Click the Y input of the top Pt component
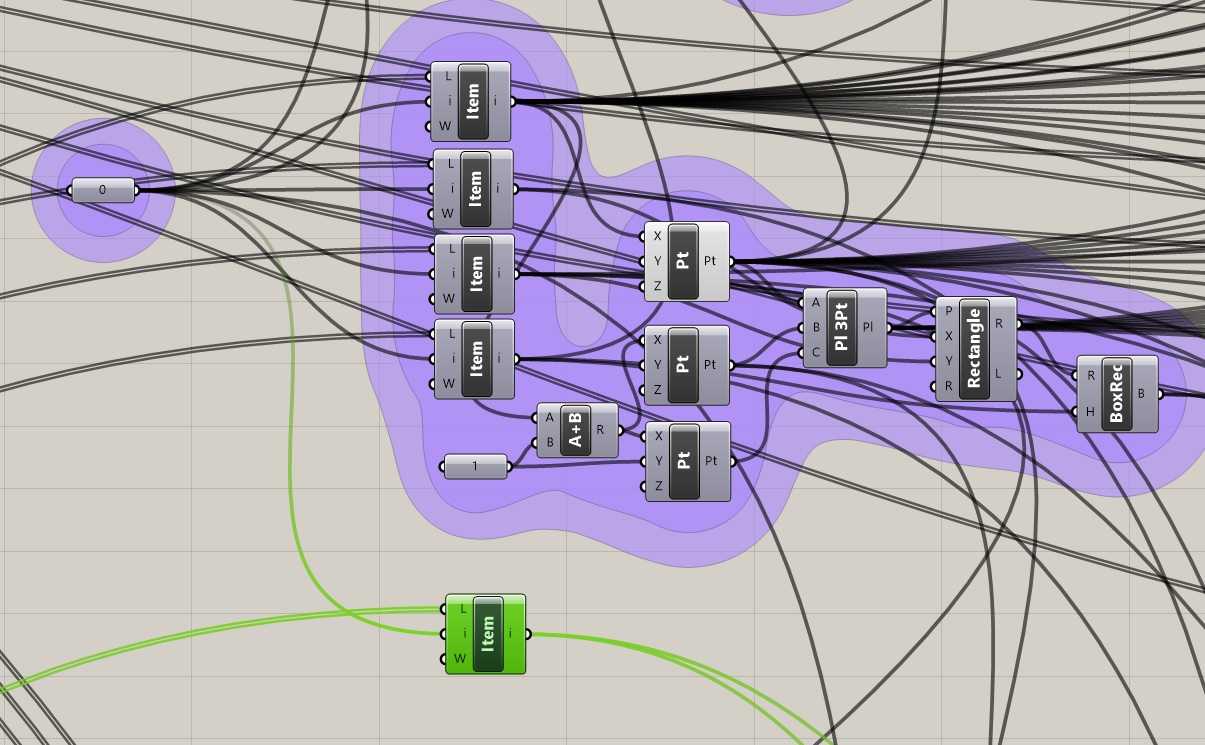This screenshot has width=1205, height=745. (657, 262)
